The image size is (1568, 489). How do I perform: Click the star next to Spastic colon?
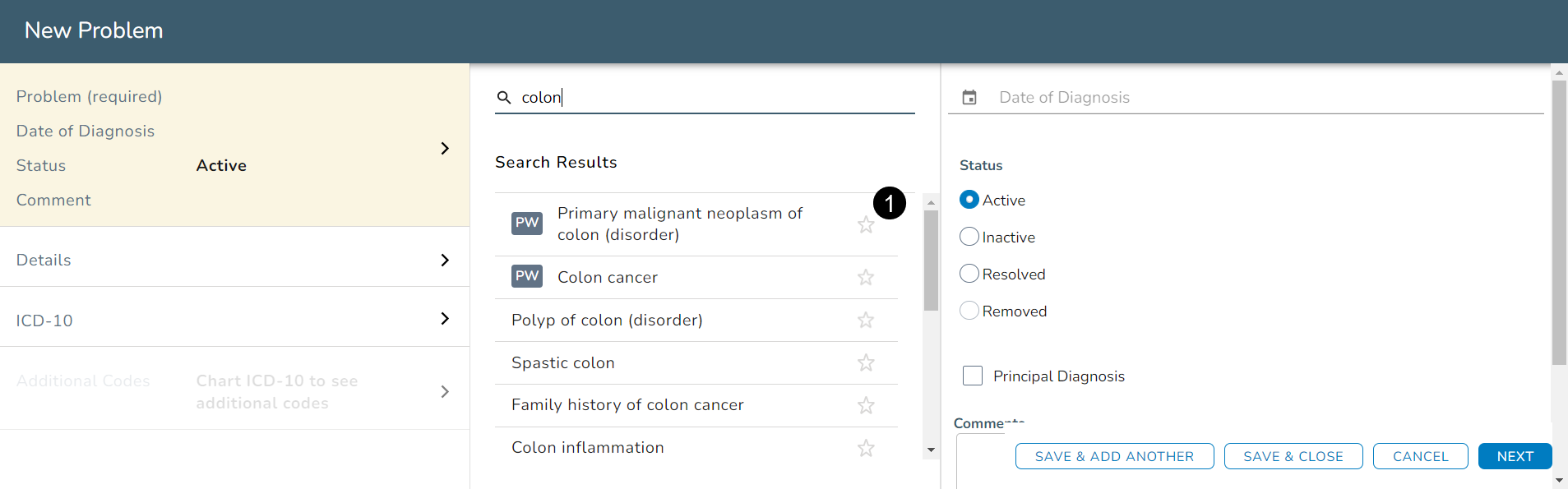[x=865, y=363]
